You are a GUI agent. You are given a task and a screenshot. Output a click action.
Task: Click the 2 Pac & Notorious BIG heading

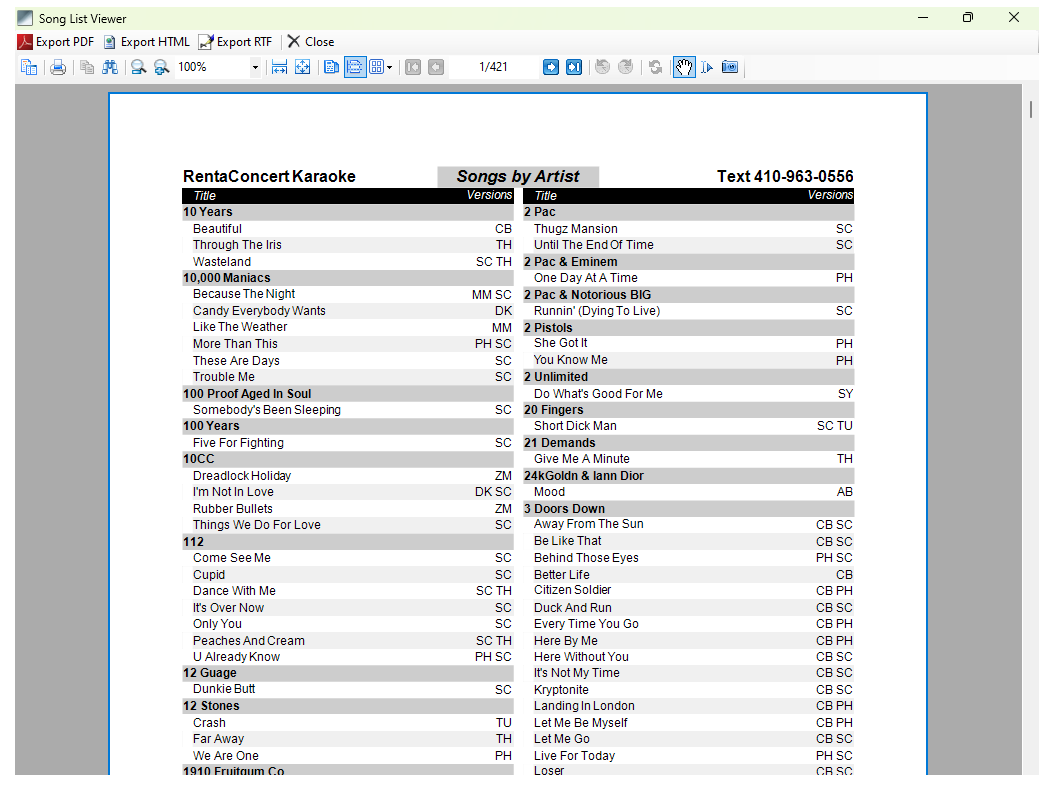[x=688, y=295]
